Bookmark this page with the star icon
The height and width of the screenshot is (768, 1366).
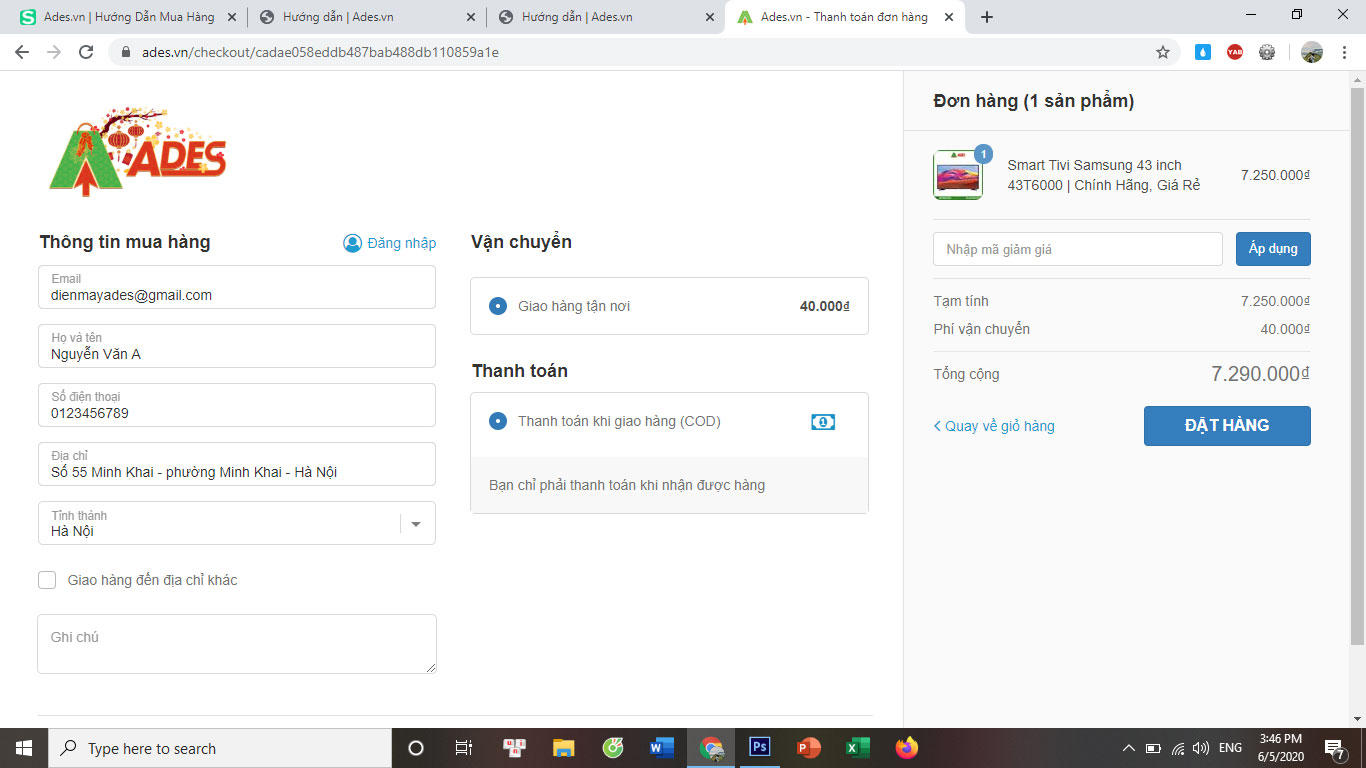[1163, 52]
